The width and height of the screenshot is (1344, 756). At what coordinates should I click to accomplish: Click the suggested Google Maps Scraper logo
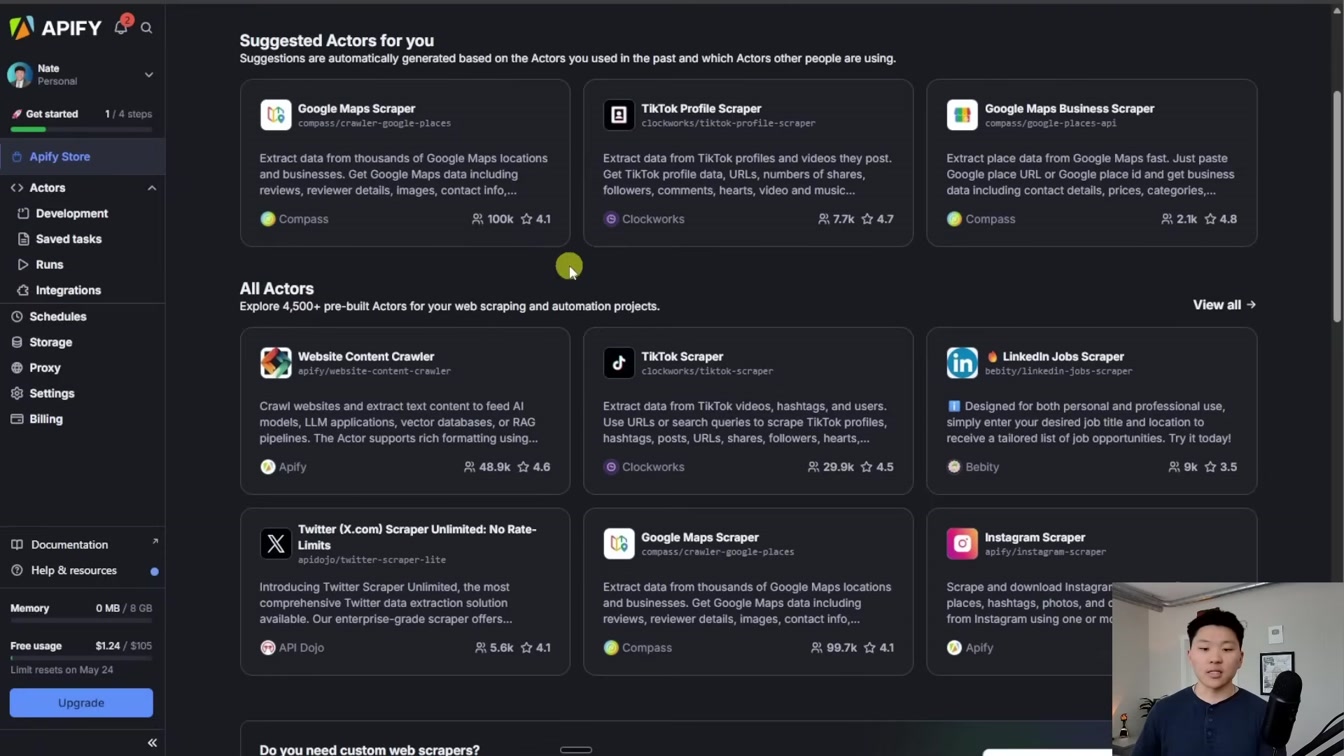276,115
